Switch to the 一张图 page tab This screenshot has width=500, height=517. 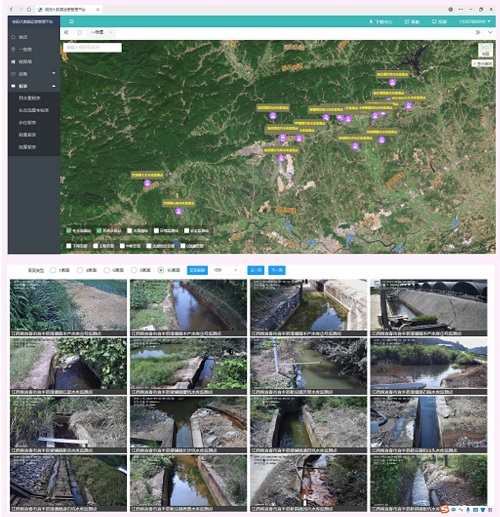(97, 32)
